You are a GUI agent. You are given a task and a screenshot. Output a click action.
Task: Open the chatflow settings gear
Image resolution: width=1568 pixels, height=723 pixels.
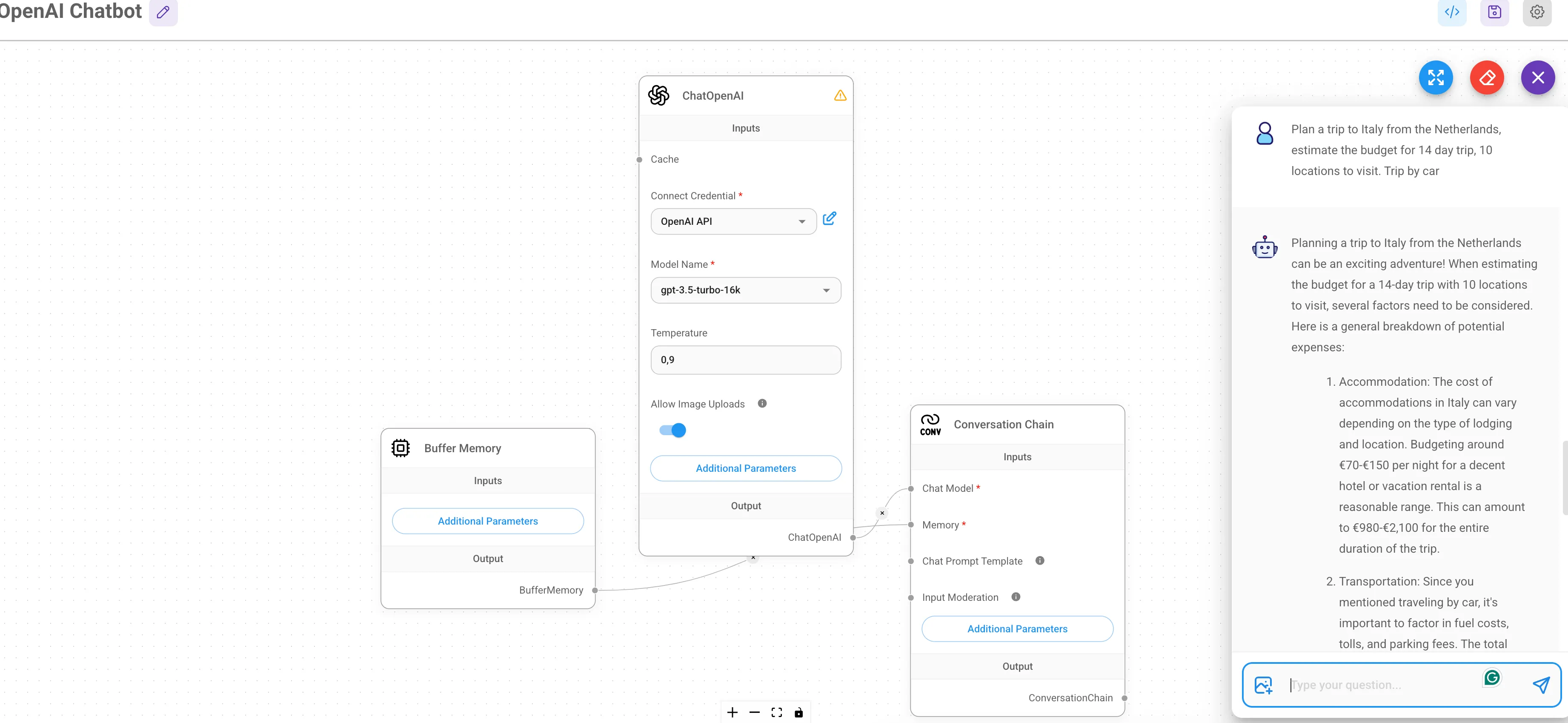coord(1537,12)
